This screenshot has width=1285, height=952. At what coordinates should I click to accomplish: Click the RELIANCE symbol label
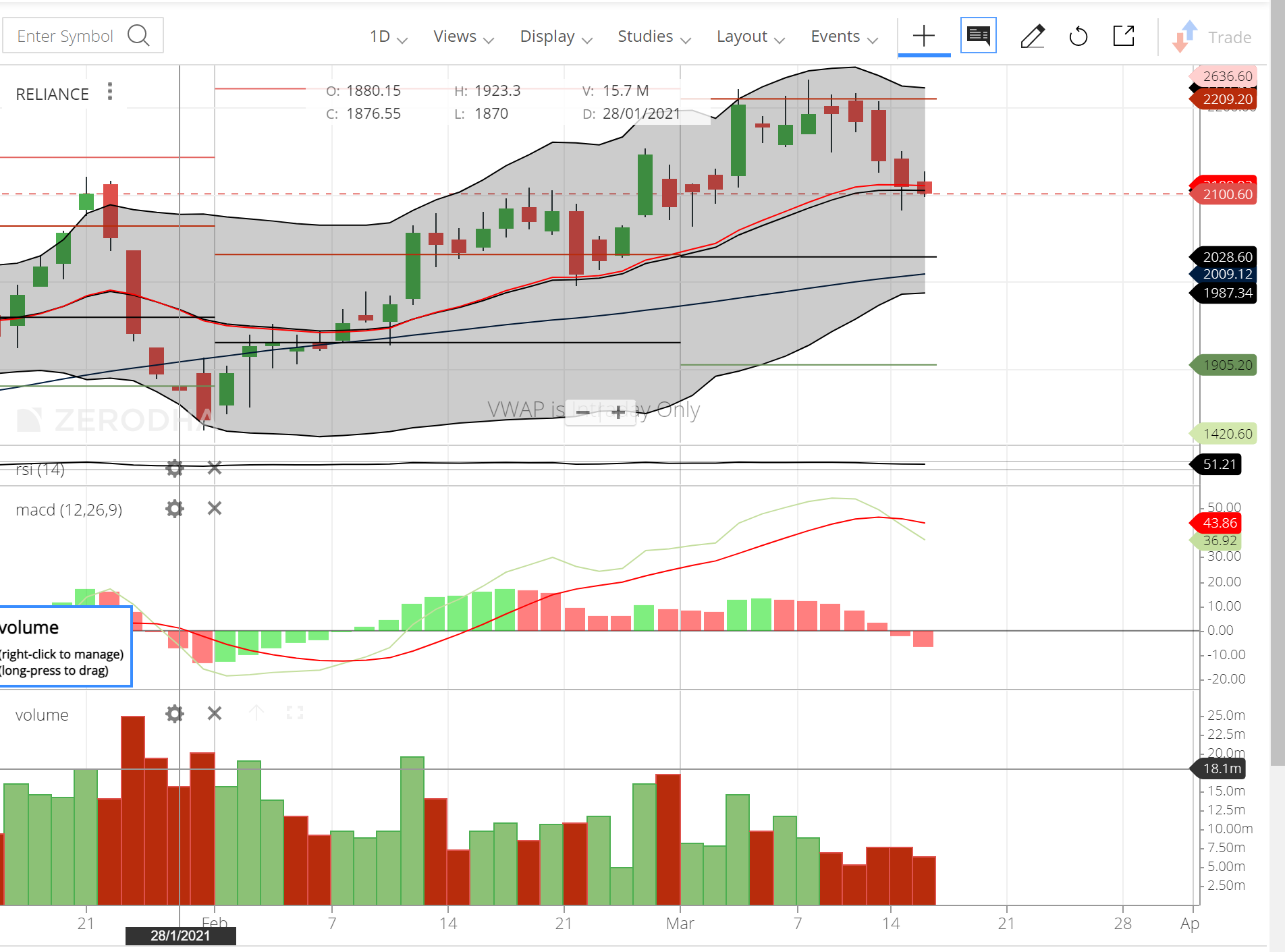click(52, 94)
